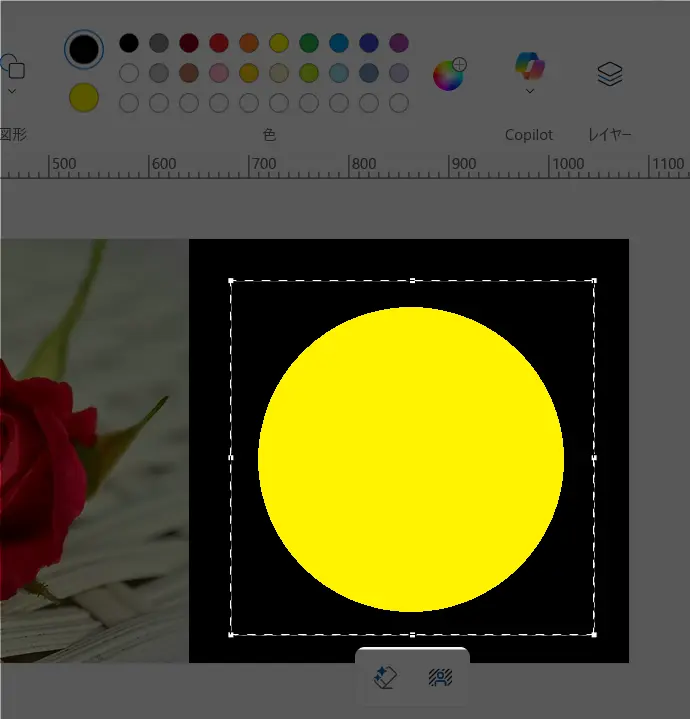The width and height of the screenshot is (690, 719).
Task: Pick black in the top palette row
Action: click(x=129, y=43)
